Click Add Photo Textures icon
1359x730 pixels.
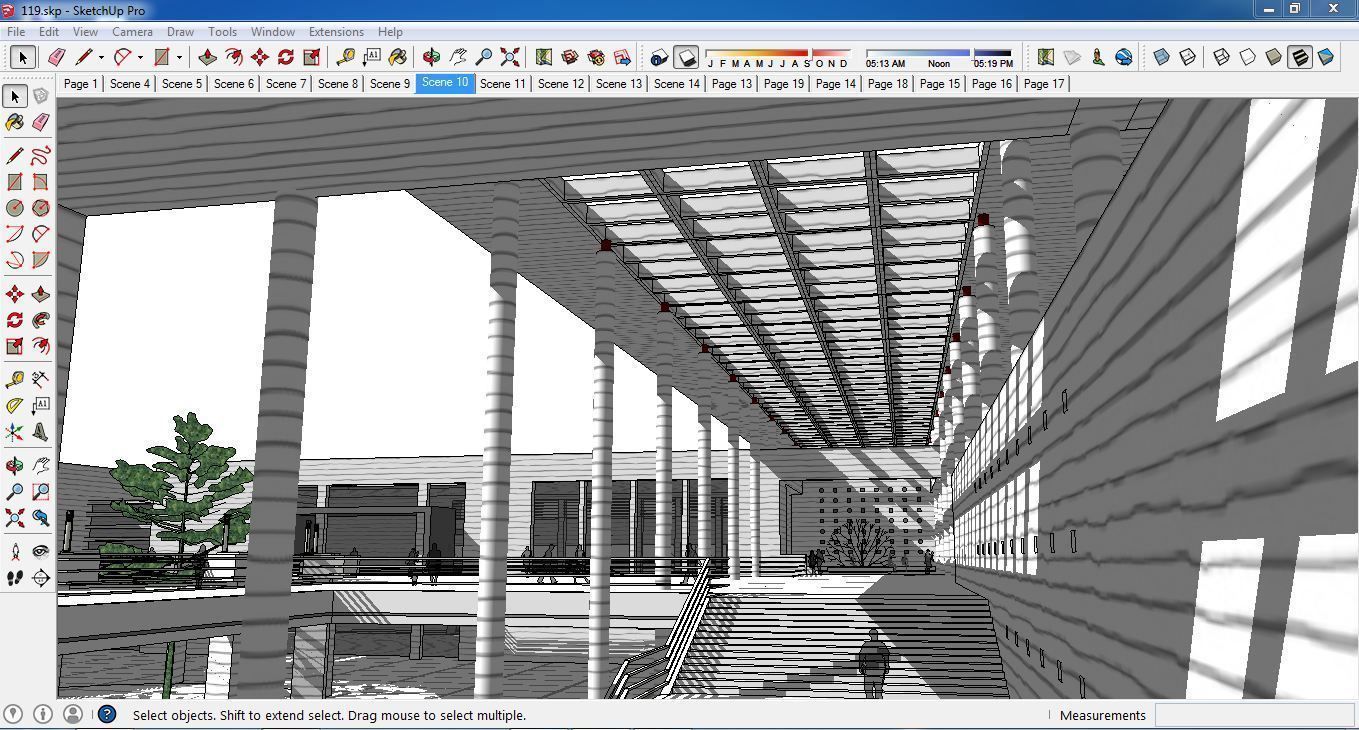pyautogui.click(x=1098, y=57)
